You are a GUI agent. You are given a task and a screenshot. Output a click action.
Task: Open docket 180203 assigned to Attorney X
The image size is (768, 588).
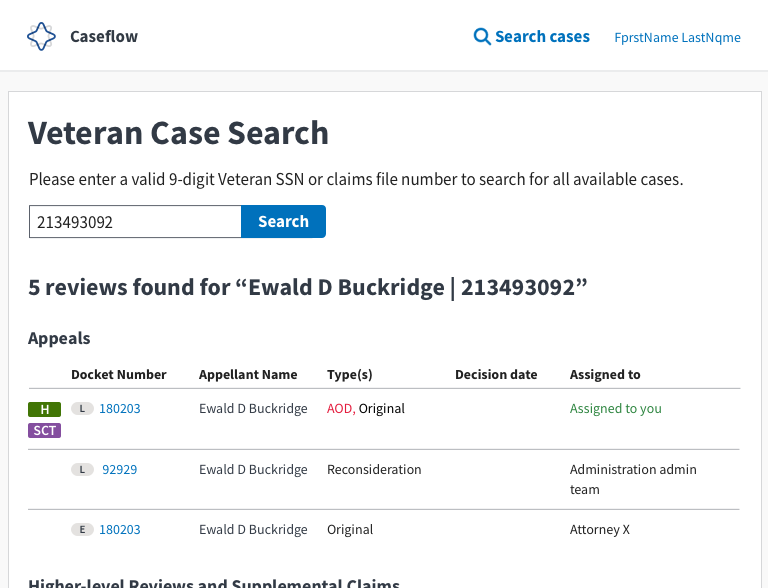120,530
